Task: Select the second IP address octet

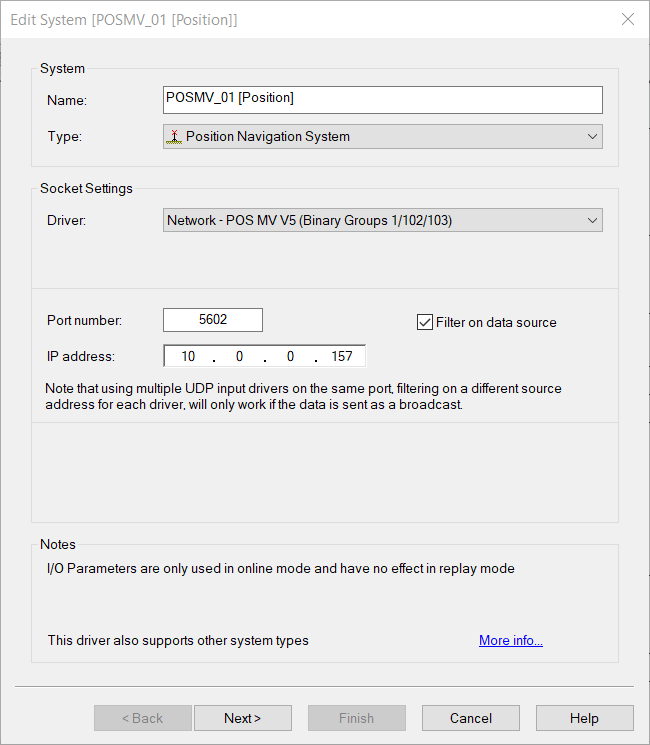Action: coord(239,356)
